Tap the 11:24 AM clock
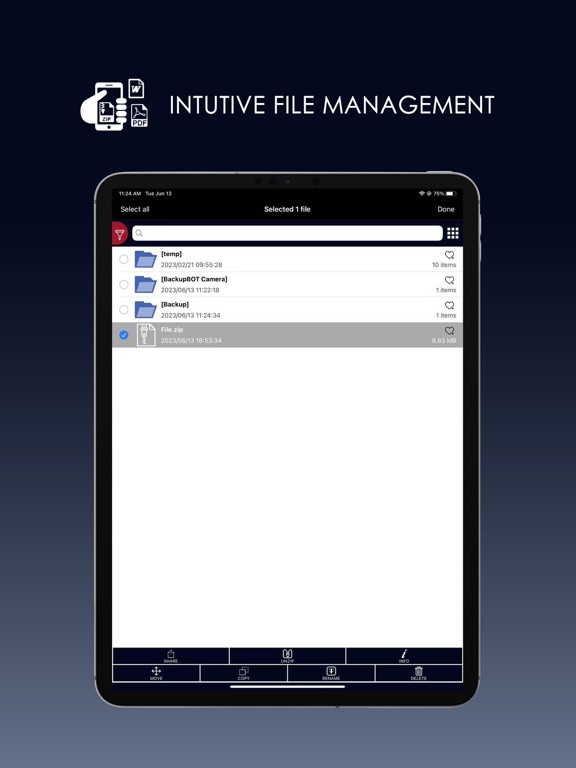Image resolution: width=576 pixels, height=768 pixels. [130, 193]
